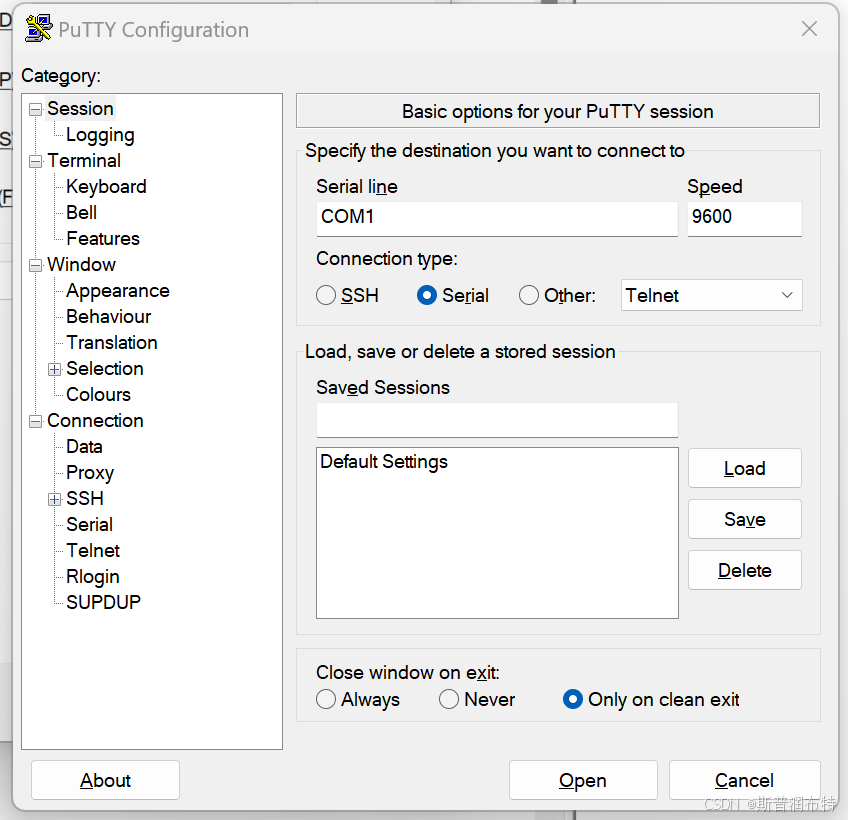The width and height of the screenshot is (848, 820).
Task: Open the SUPDUP settings category
Action: pos(103,602)
